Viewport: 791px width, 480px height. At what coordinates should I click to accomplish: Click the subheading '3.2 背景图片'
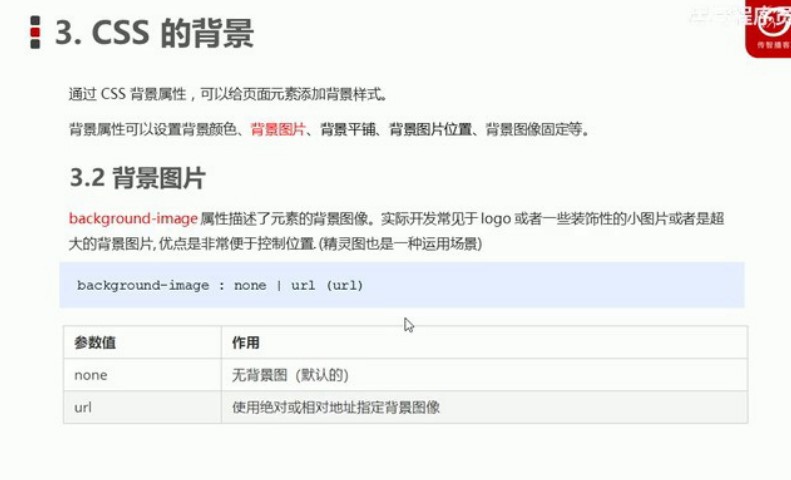tap(137, 178)
